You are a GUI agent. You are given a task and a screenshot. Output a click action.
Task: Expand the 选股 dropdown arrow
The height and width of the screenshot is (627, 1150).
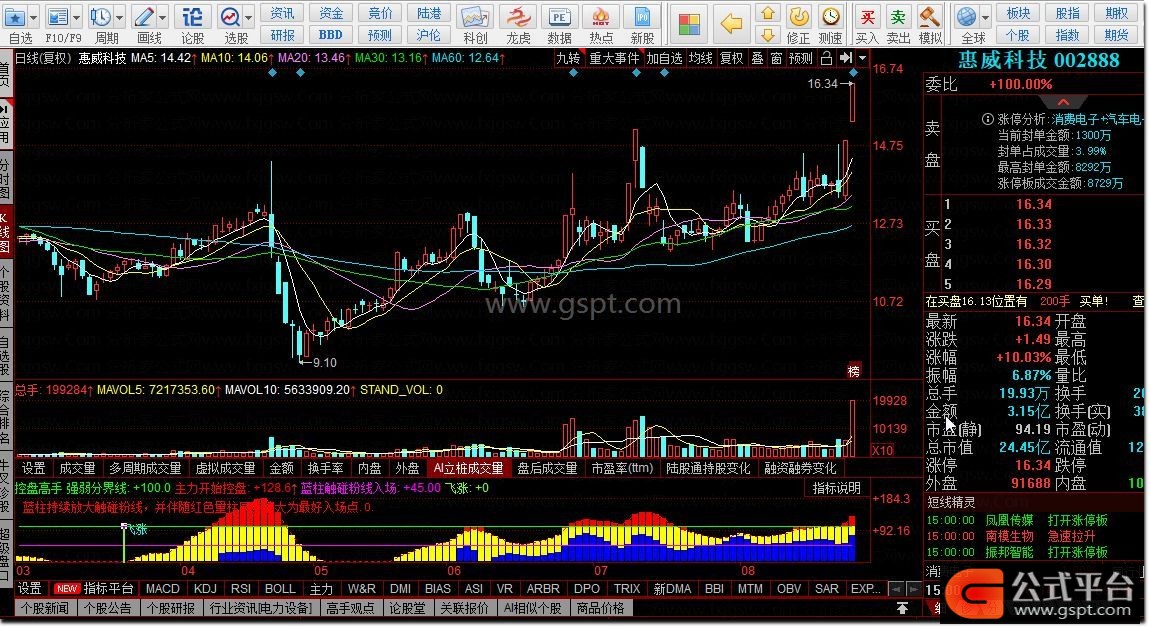pos(249,16)
